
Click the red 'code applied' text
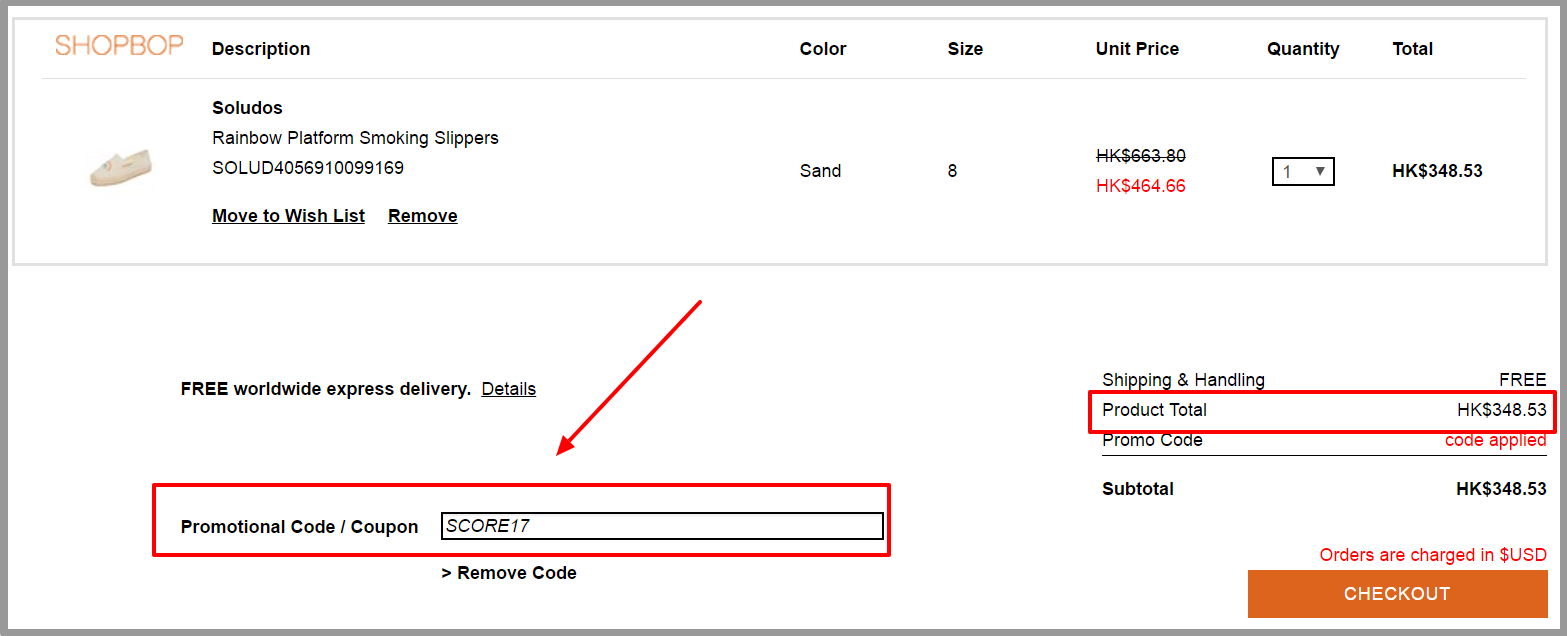[x=1496, y=440]
